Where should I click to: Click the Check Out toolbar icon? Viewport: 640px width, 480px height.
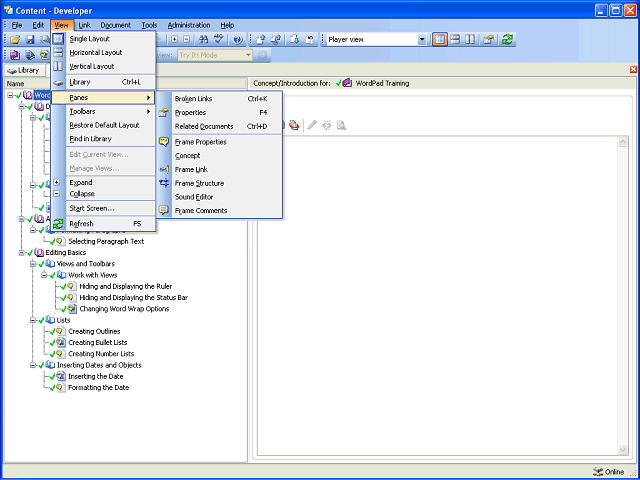click(295, 40)
